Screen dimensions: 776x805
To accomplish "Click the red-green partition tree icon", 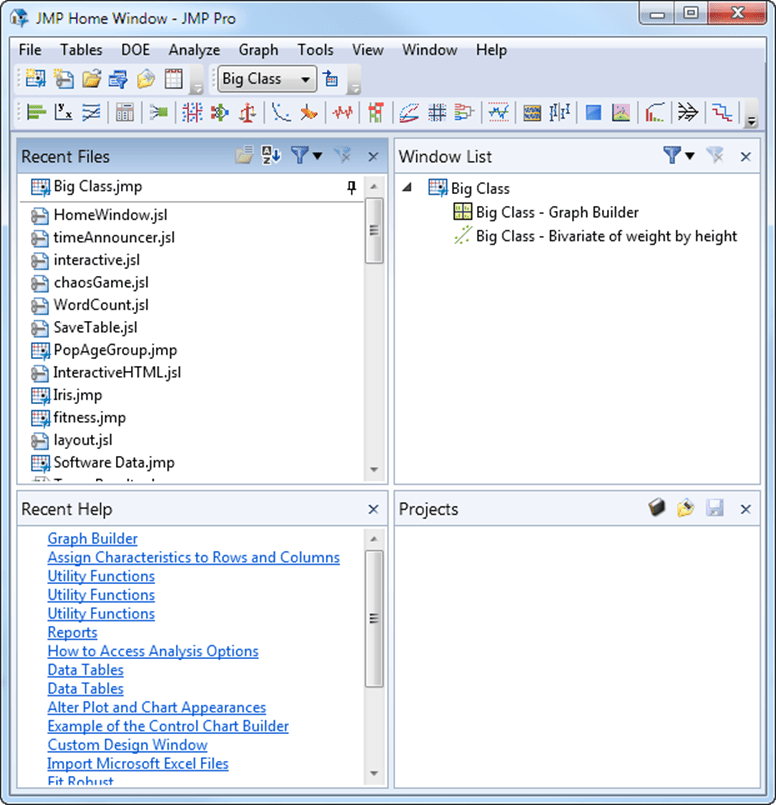I will 376,112.
